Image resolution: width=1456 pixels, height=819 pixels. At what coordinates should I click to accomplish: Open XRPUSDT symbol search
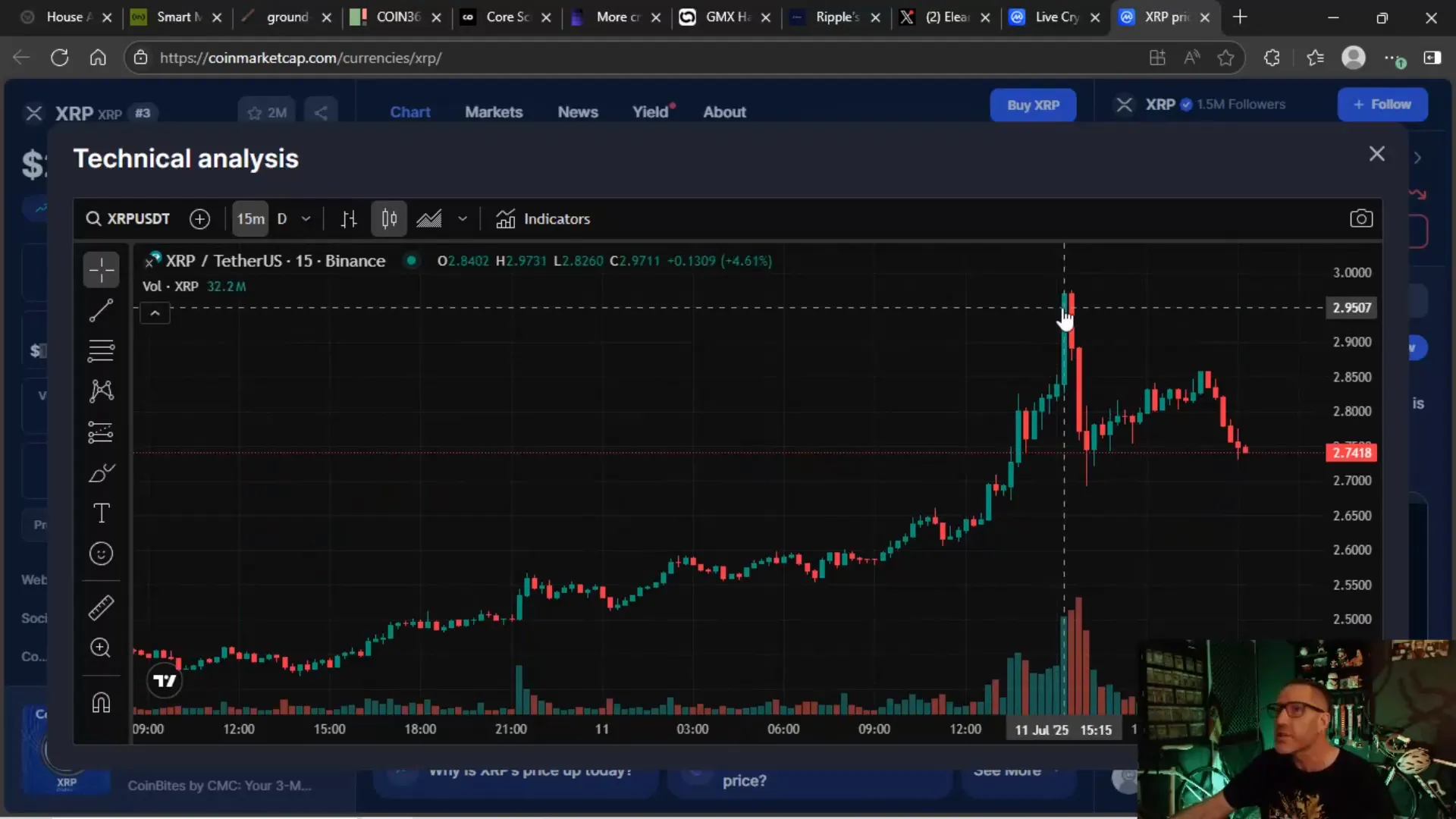[127, 219]
